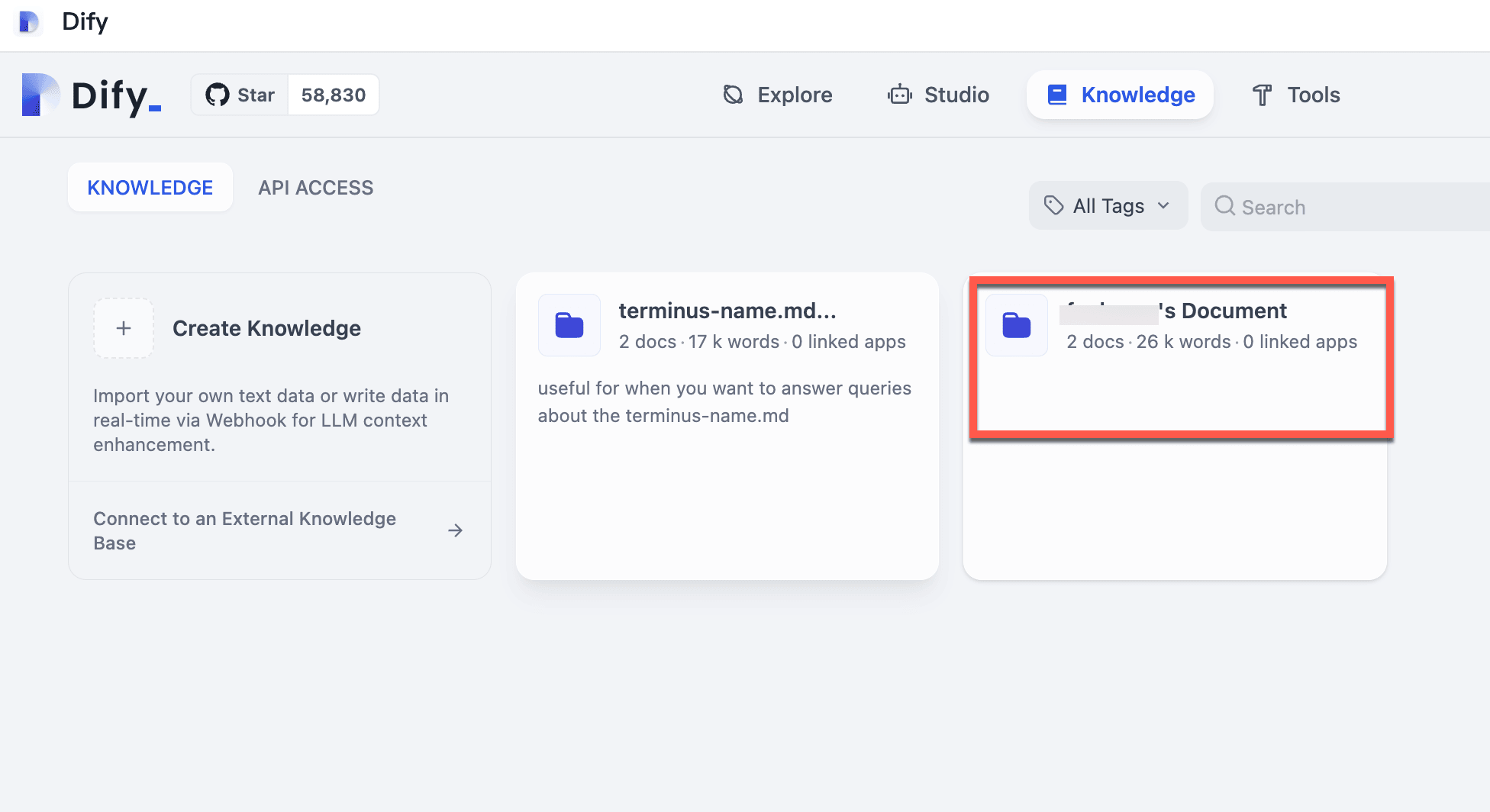Click the Dify logo in the header
Viewport: 1490px width, 812px height.
(92, 95)
